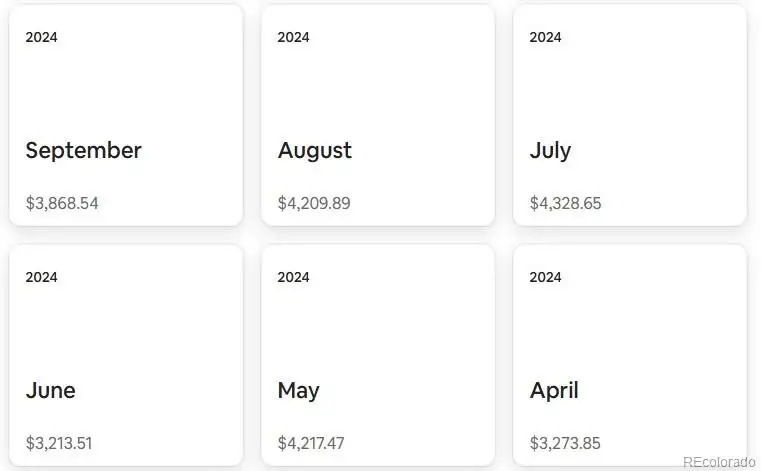Click the August month title

tap(314, 151)
